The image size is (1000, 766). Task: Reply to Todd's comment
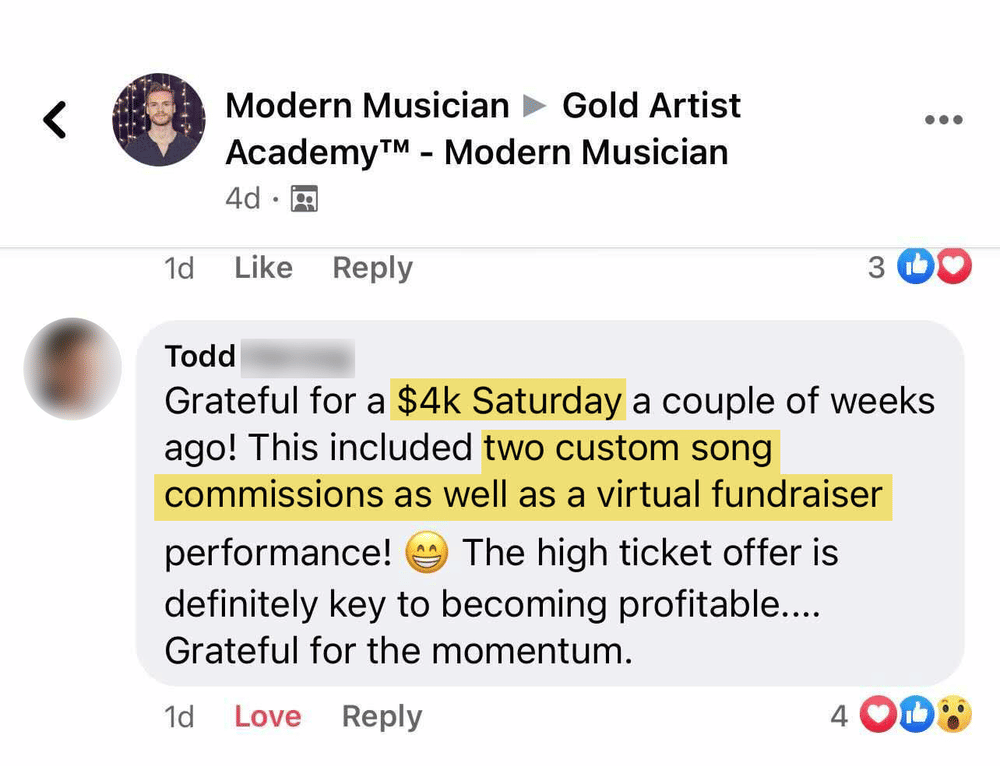pyautogui.click(x=382, y=716)
